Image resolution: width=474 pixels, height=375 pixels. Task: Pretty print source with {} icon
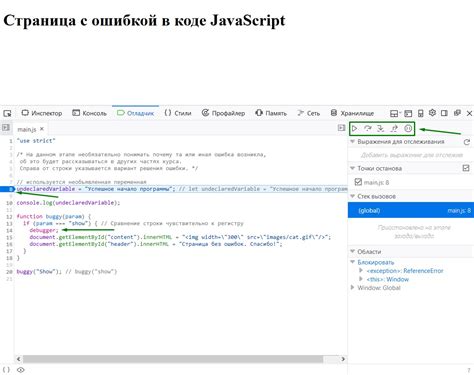click(x=6, y=370)
